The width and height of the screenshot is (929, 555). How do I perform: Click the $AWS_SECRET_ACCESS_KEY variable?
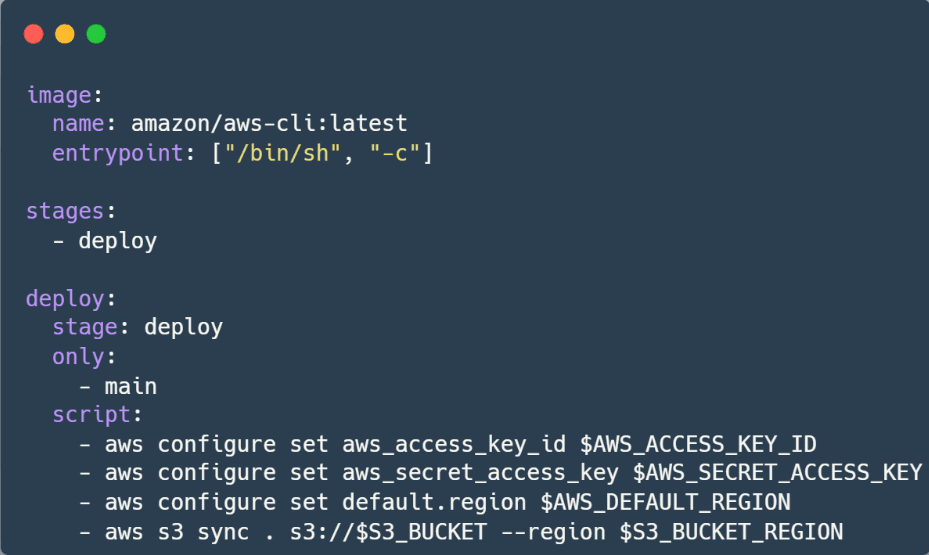click(777, 473)
